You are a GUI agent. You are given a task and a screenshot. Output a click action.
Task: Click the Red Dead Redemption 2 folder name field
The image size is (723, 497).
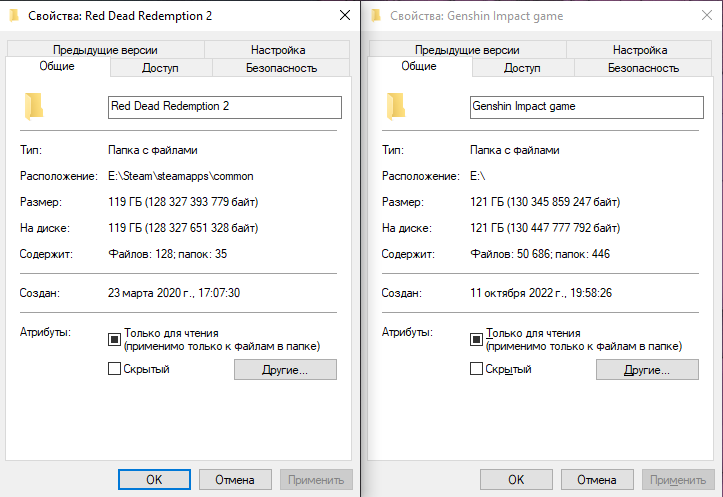point(224,107)
